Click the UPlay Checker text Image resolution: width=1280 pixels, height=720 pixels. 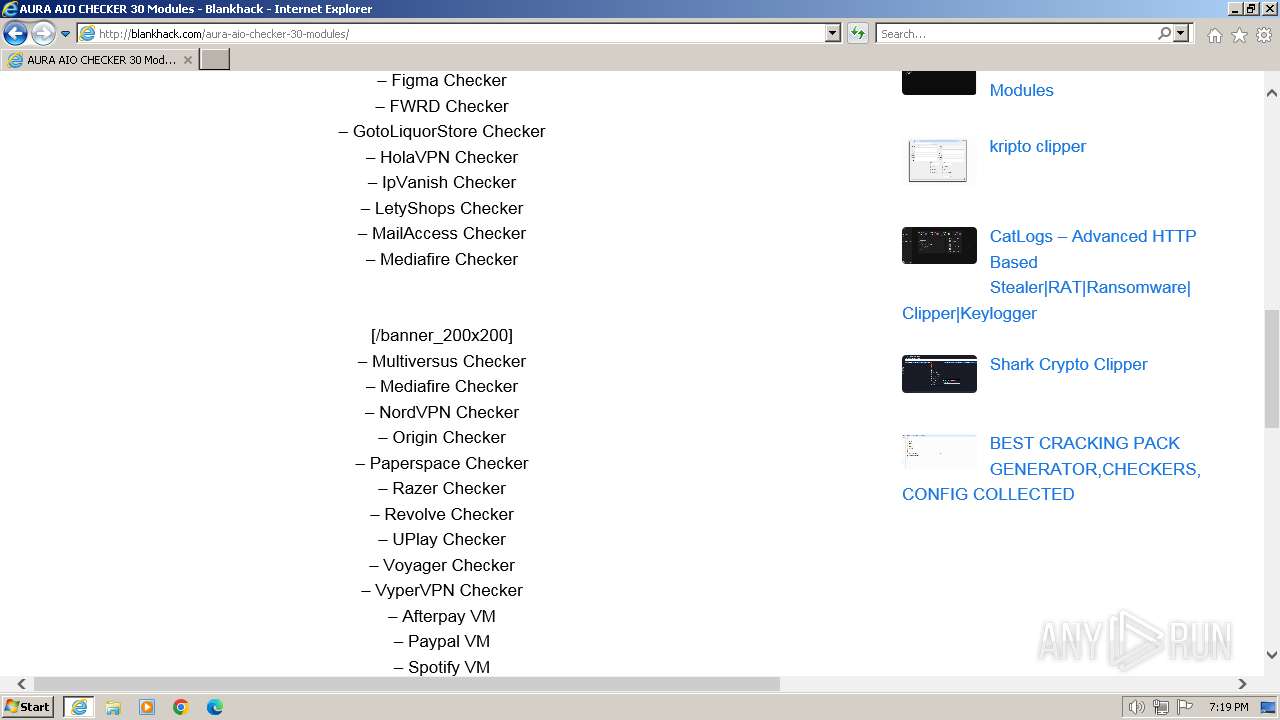point(442,539)
